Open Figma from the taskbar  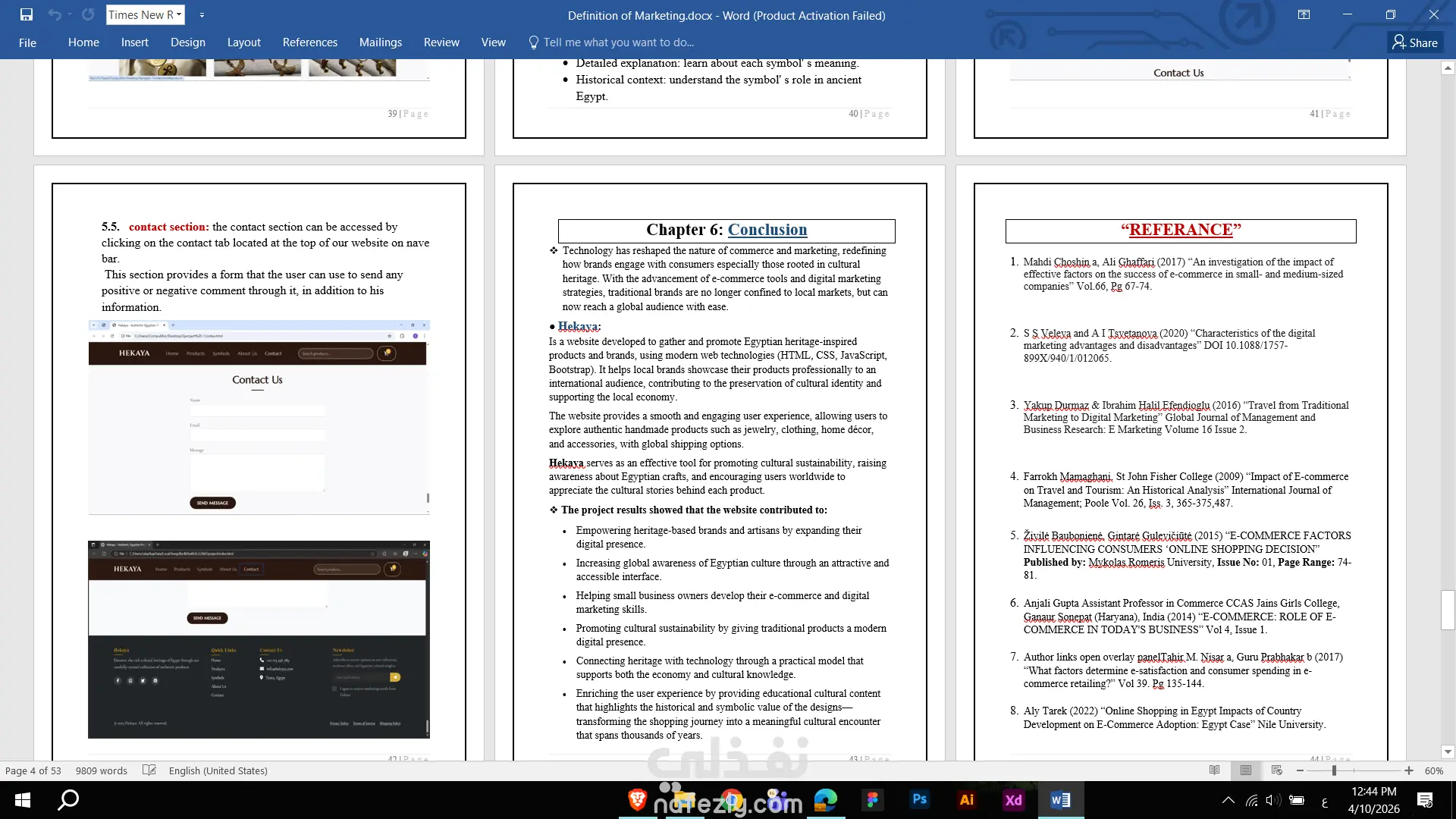873,800
